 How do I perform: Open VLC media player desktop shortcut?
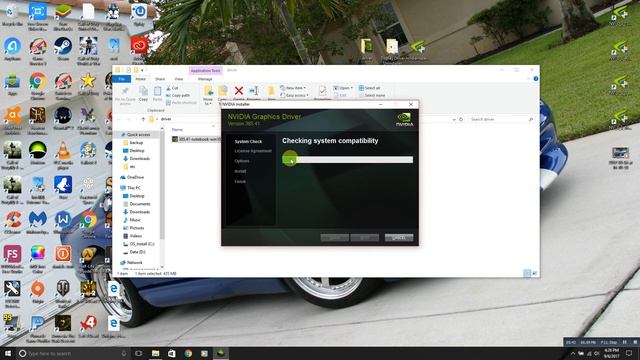[63, 151]
